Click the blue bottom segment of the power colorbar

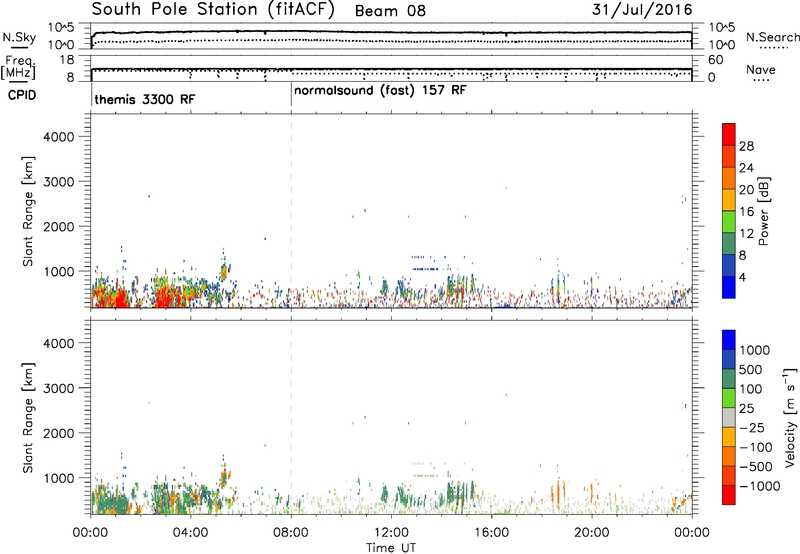click(x=729, y=287)
